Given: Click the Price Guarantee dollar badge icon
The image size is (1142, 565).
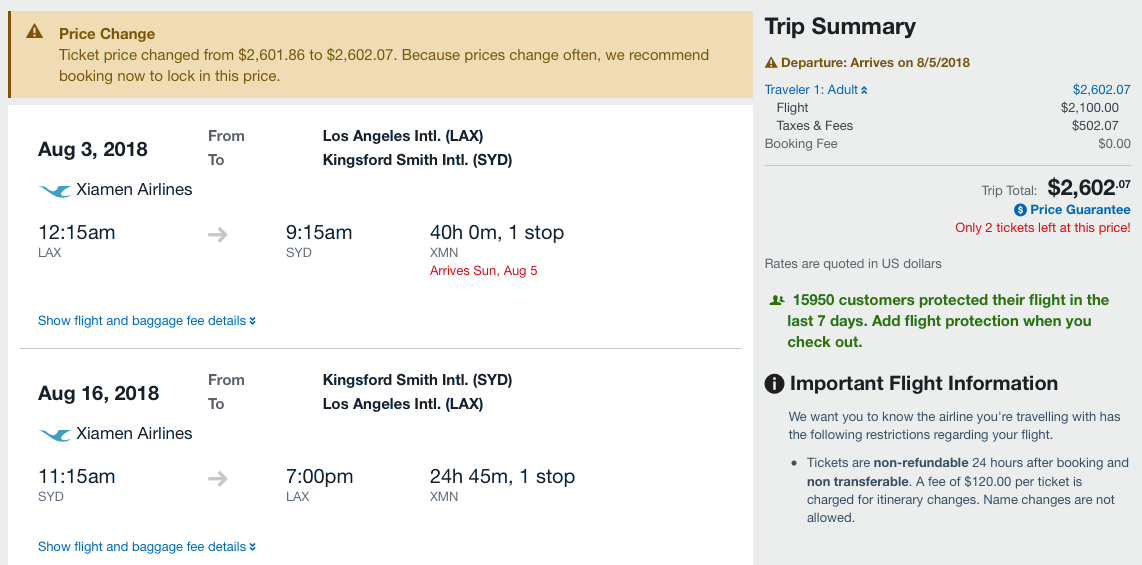Looking at the screenshot, I should 1020,210.
